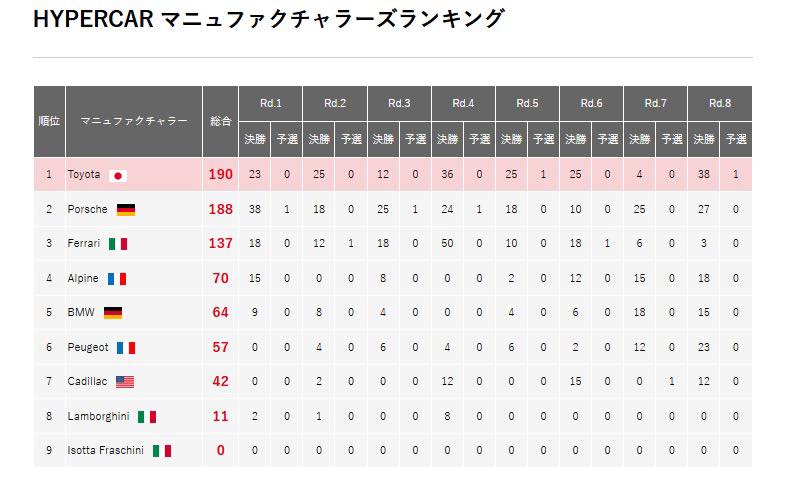Viewport: 785px width, 501px height.
Task: Click the 総合 total column header
Action: click(x=220, y=122)
